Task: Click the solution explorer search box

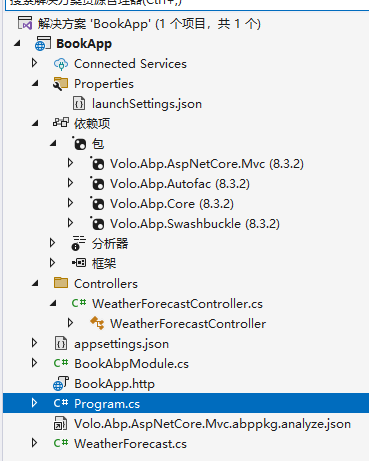Action: (x=187, y=5)
